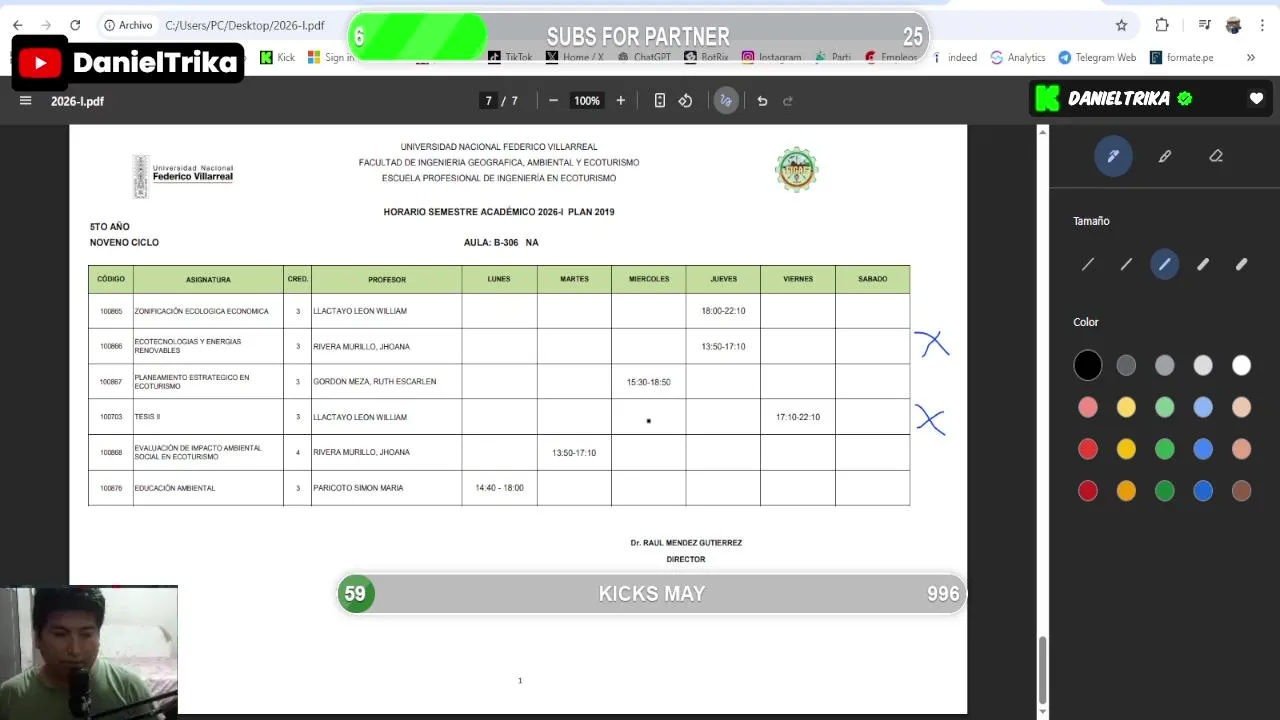Open the Sign in bookmark
This screenshot has height=720, width=1280.
pos(331,57)
